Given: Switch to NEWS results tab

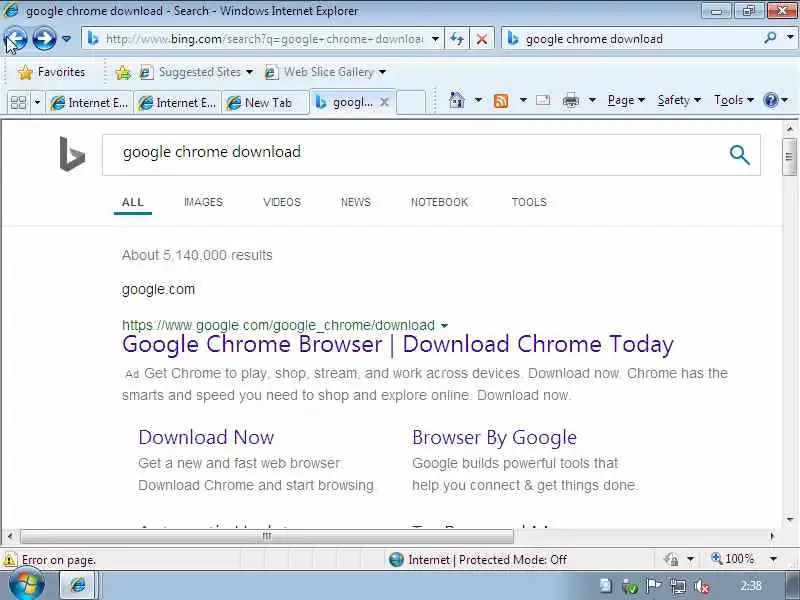Looking at the screenshot, I should coord(356,202).
